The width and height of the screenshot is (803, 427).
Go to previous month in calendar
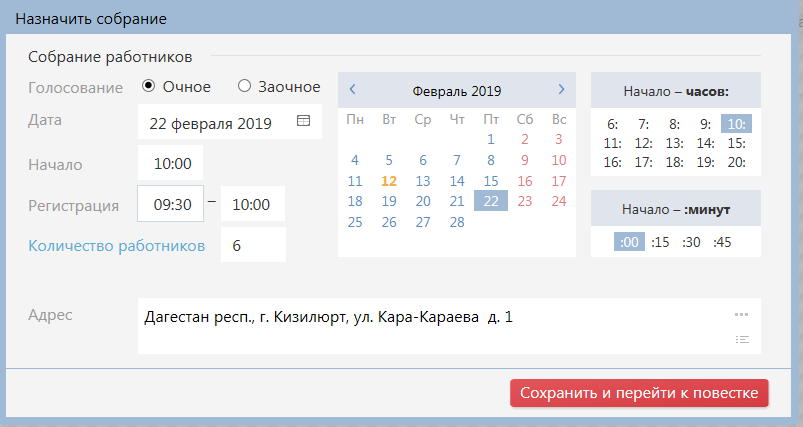click(352, 90)
